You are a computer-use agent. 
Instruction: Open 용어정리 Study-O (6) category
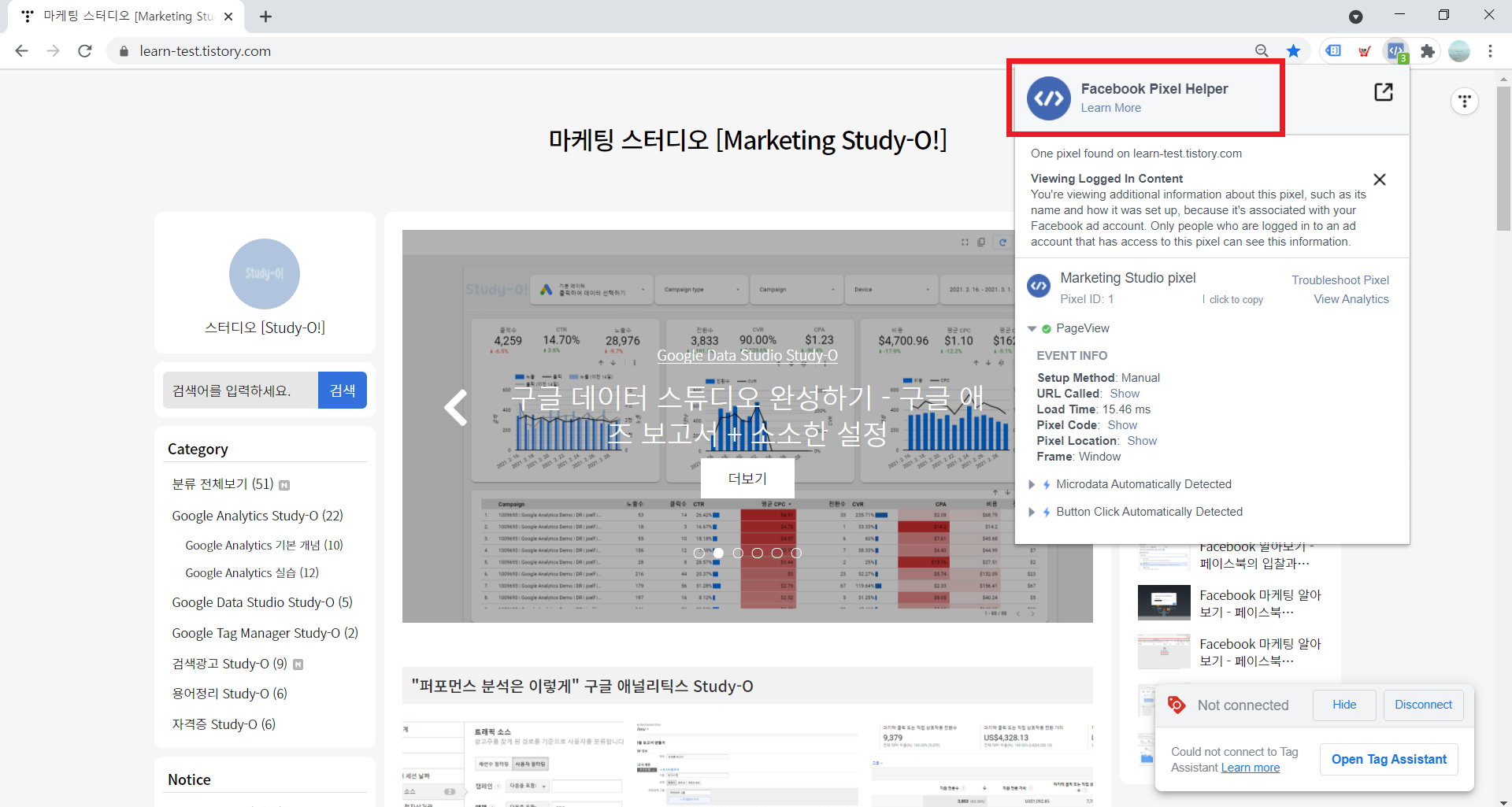[x=229, y=694]
